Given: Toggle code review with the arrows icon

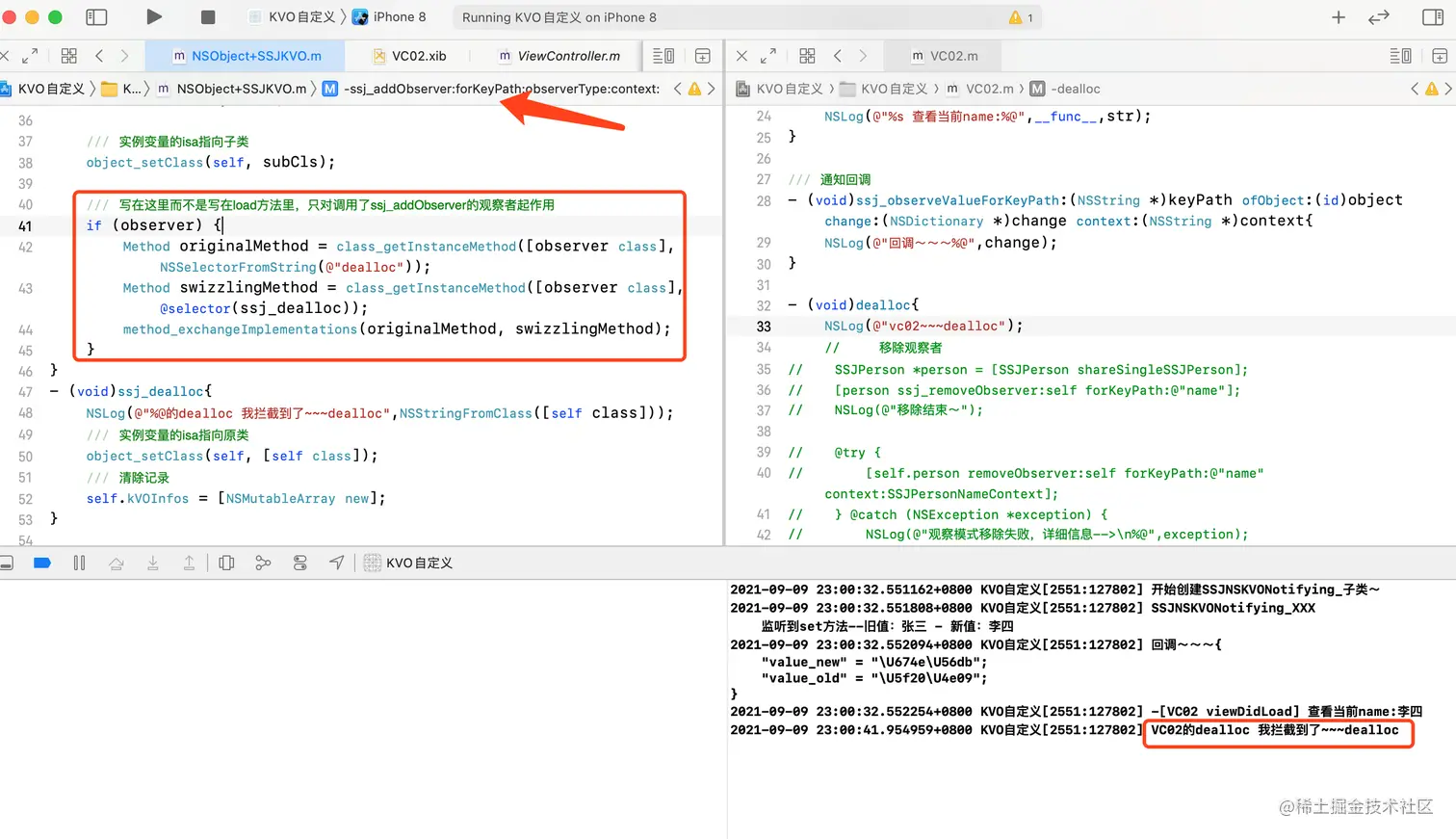Looking at the screenshot, I should (x=1379, y=17).
